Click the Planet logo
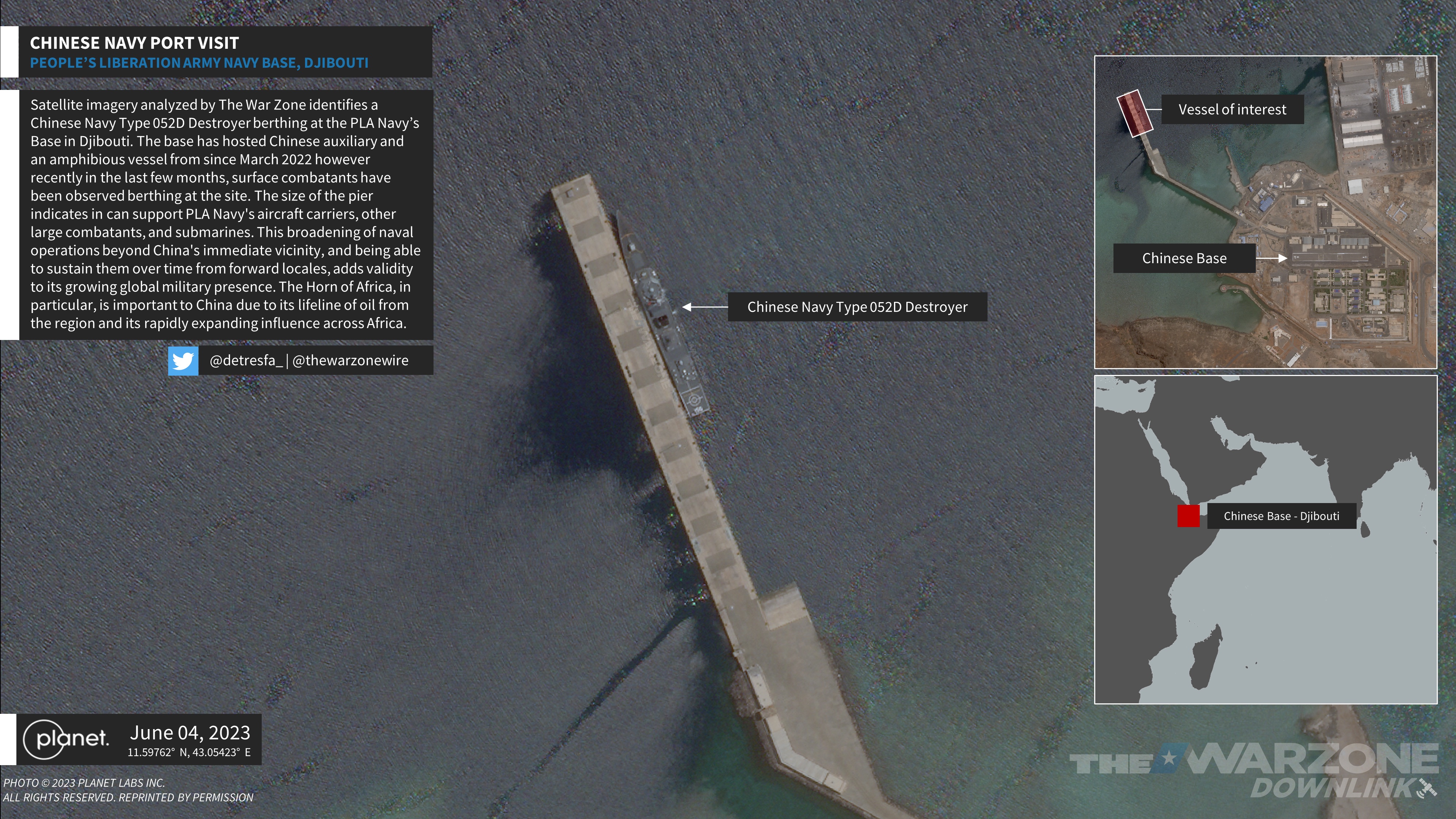The height and width of the screenshot is (819, 1456). coord(66,739)
